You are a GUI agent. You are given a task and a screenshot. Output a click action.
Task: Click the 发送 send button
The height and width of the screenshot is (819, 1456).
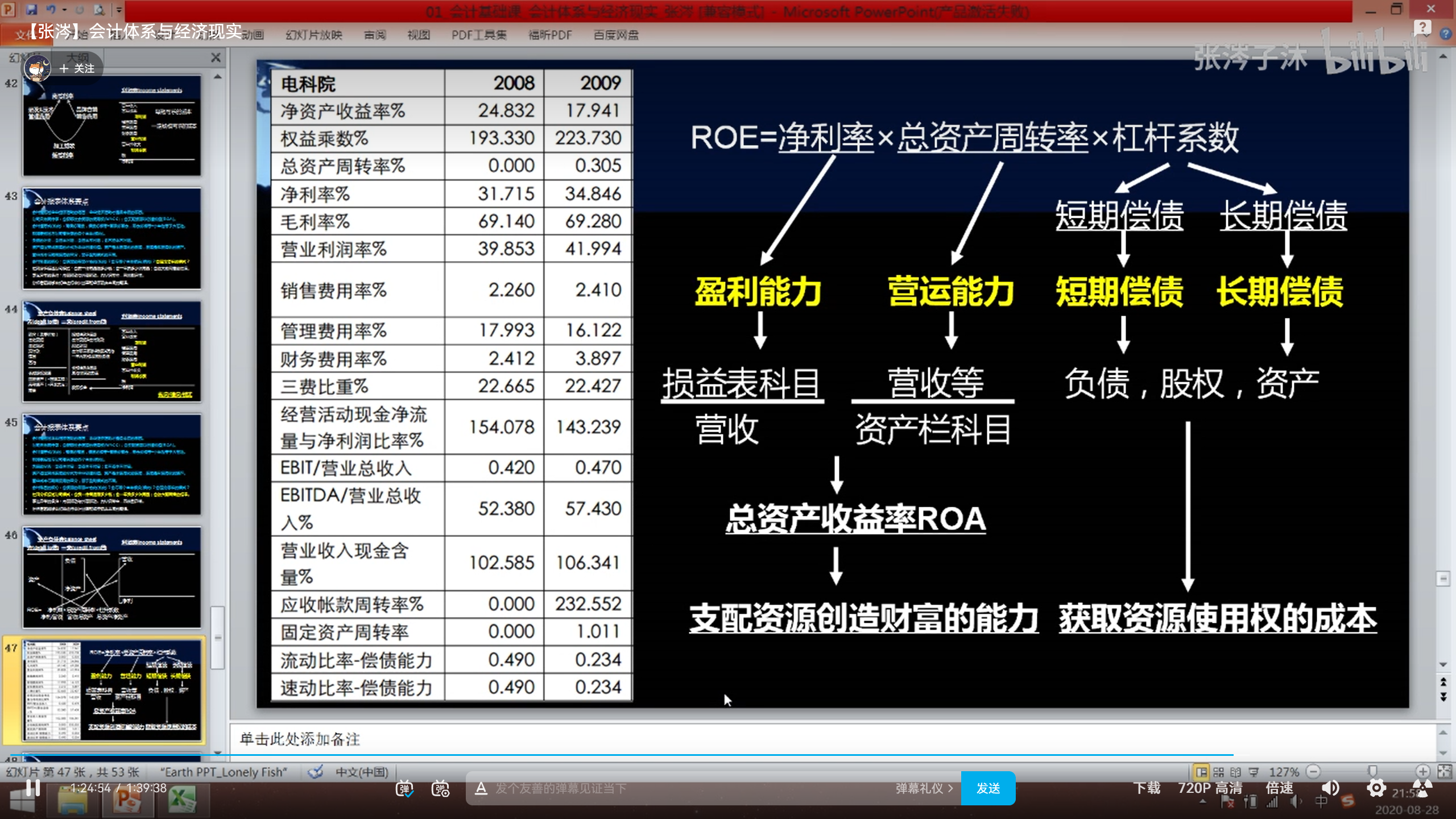pyautogui.click(x=988, y=788)
